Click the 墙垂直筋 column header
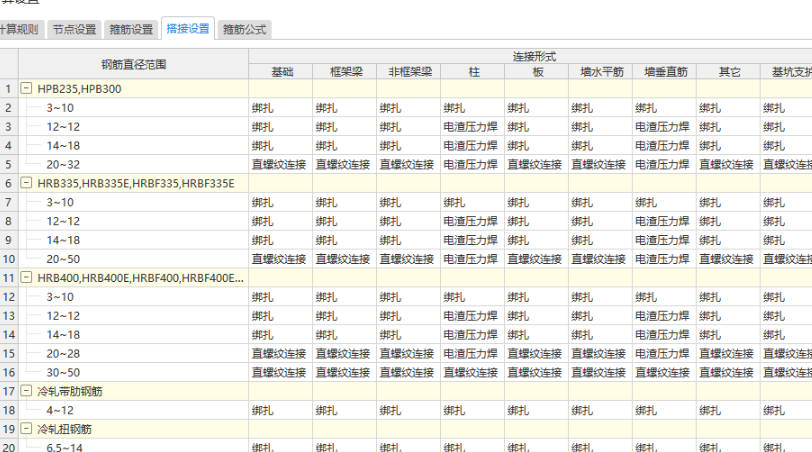The image size is (812, 452). [x=665, y=72]
